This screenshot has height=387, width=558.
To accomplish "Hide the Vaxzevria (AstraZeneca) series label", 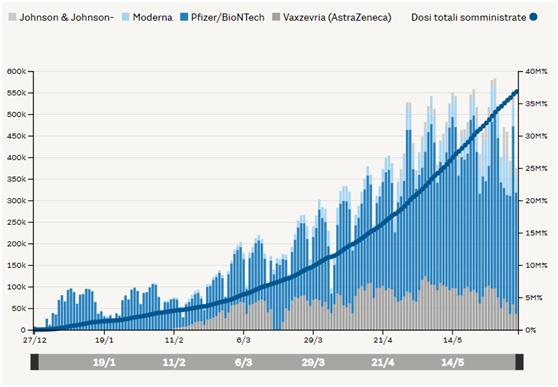I will pos(337,17).
